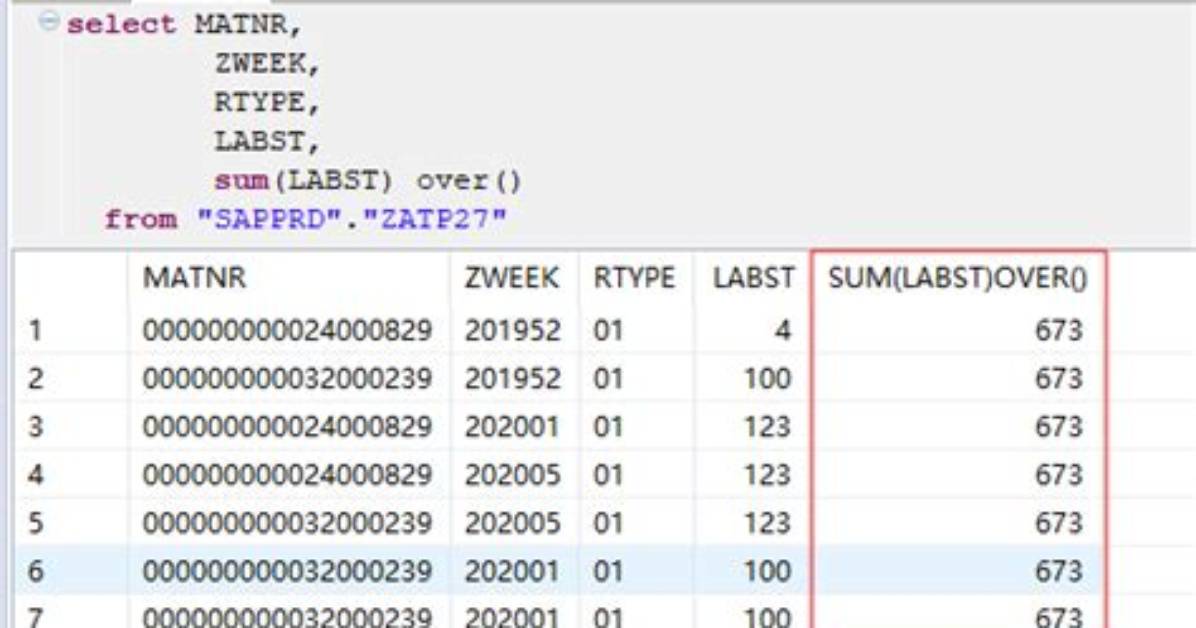This screenshot has width=1196, height=628.
Task: Click LABST value 100 in row 2
Action: [x=767, y=378]
